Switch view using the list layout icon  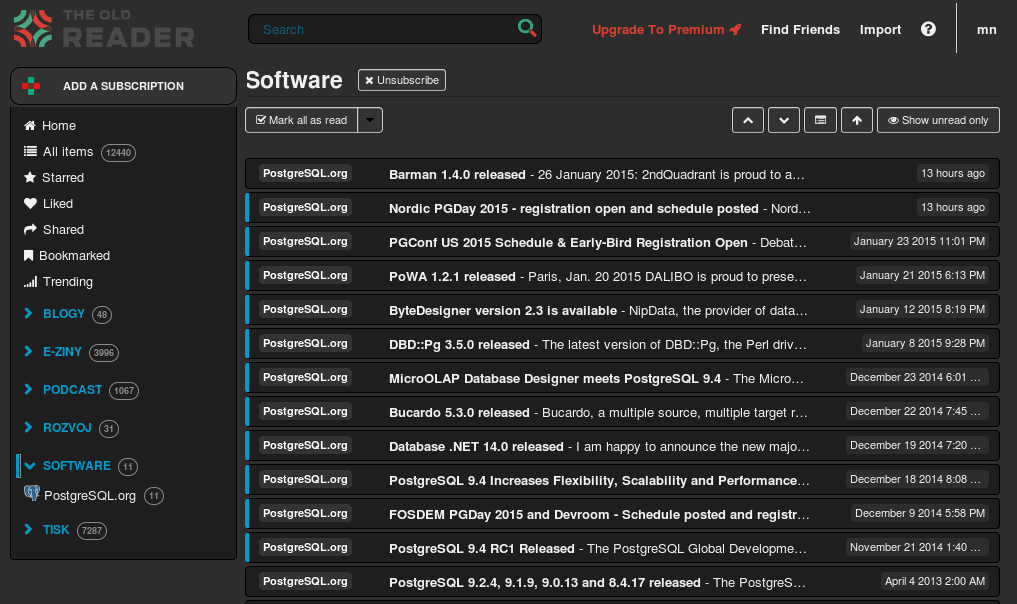tap(820, 119)
